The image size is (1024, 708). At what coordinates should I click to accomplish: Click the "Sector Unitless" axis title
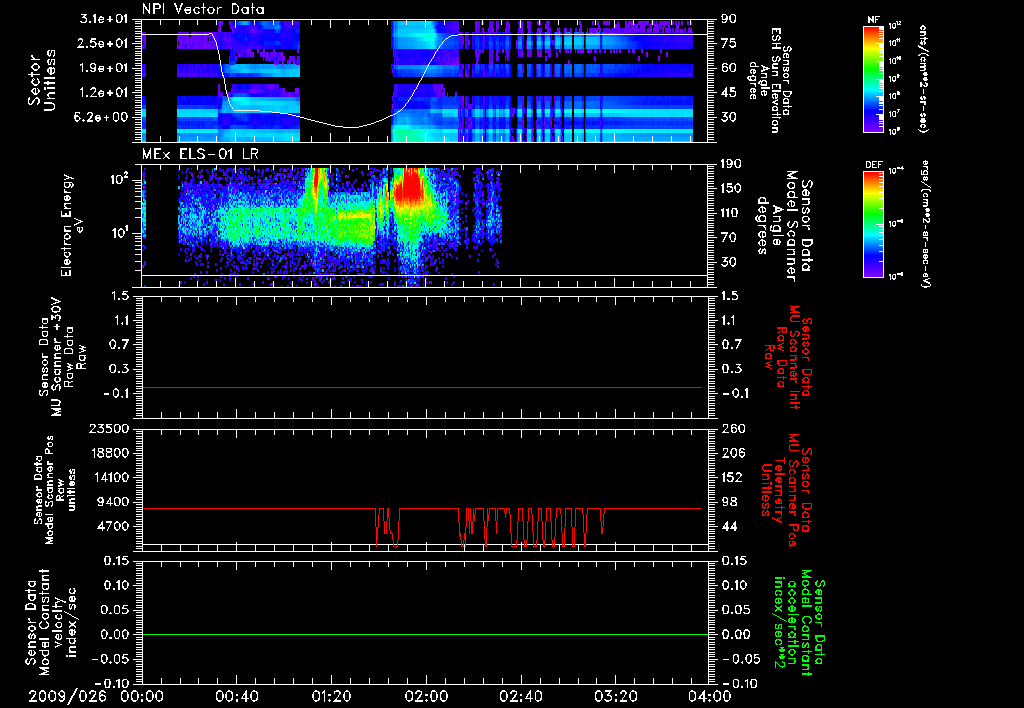point(42,80)
